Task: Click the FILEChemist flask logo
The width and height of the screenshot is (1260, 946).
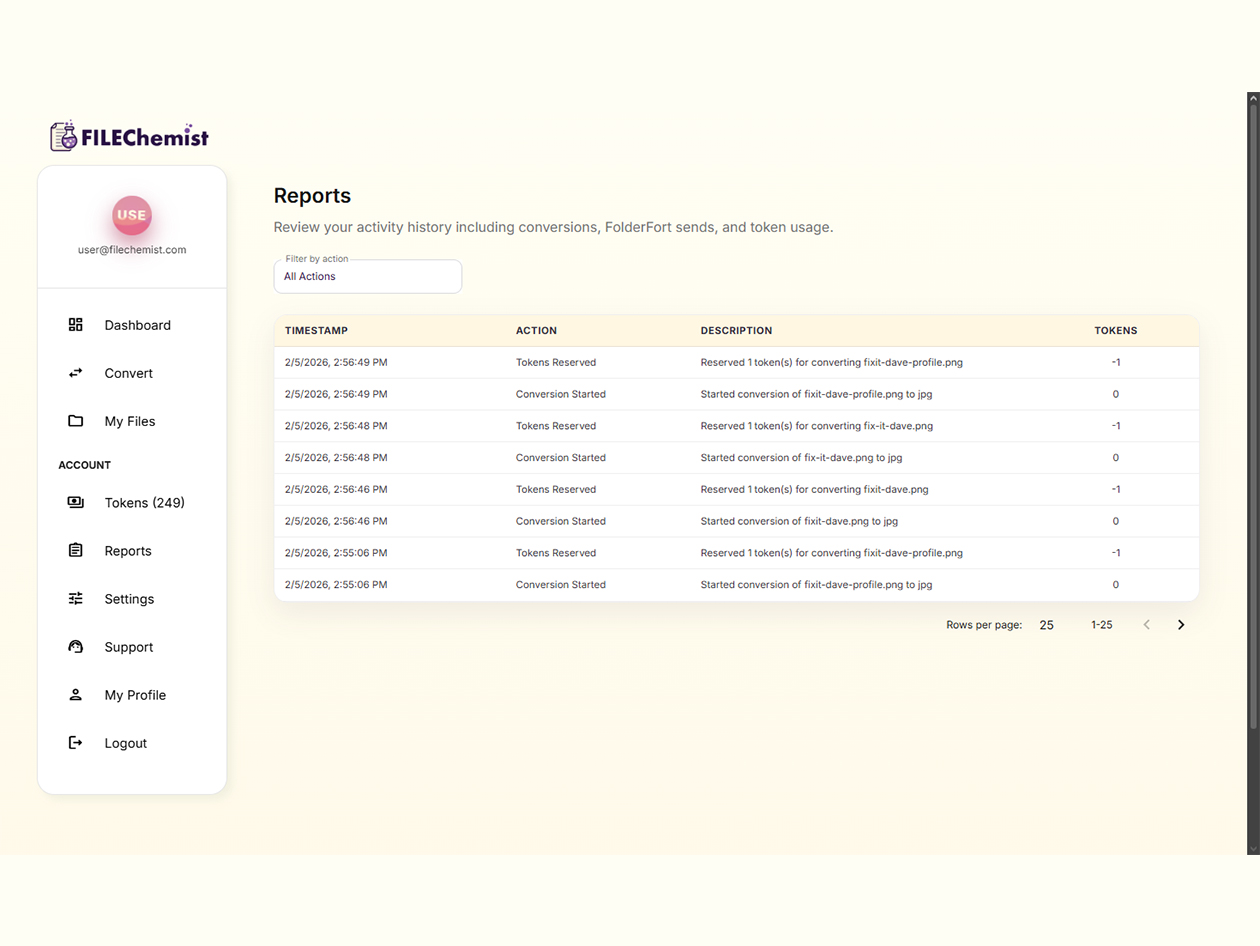Action: 64,135
